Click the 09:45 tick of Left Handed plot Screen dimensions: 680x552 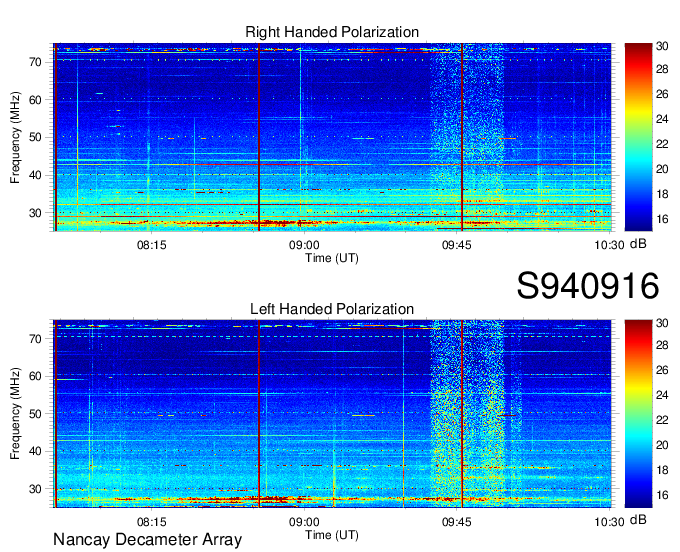[x=457, y=522]
